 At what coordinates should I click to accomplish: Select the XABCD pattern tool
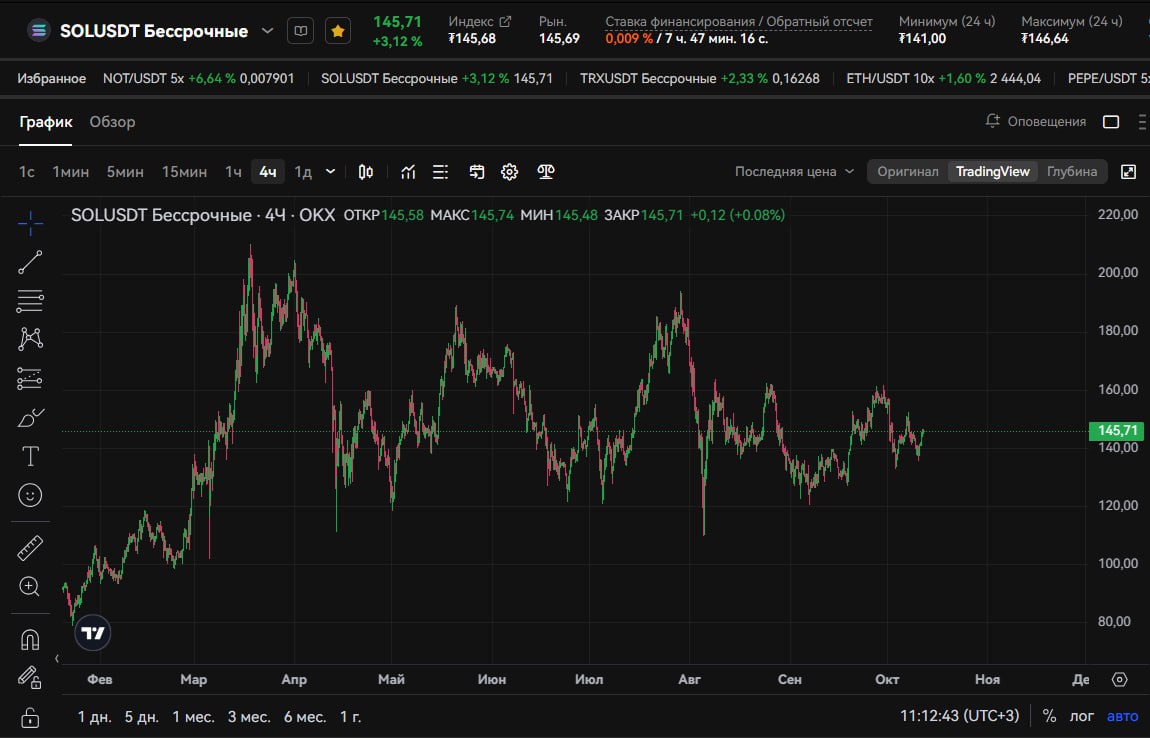click(x=30, y=339)
